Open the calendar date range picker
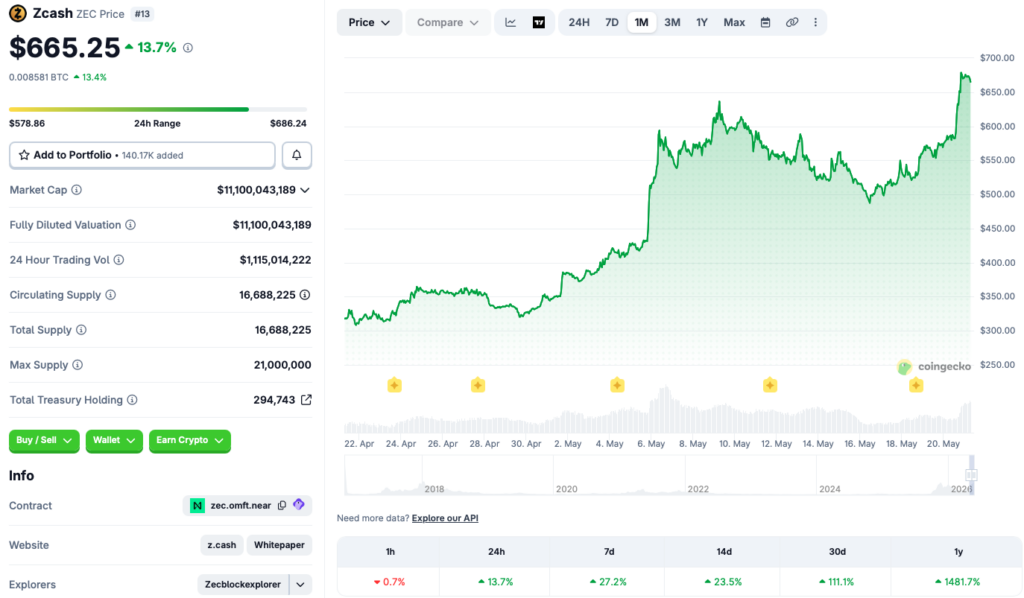 click(x=765, y=22)
